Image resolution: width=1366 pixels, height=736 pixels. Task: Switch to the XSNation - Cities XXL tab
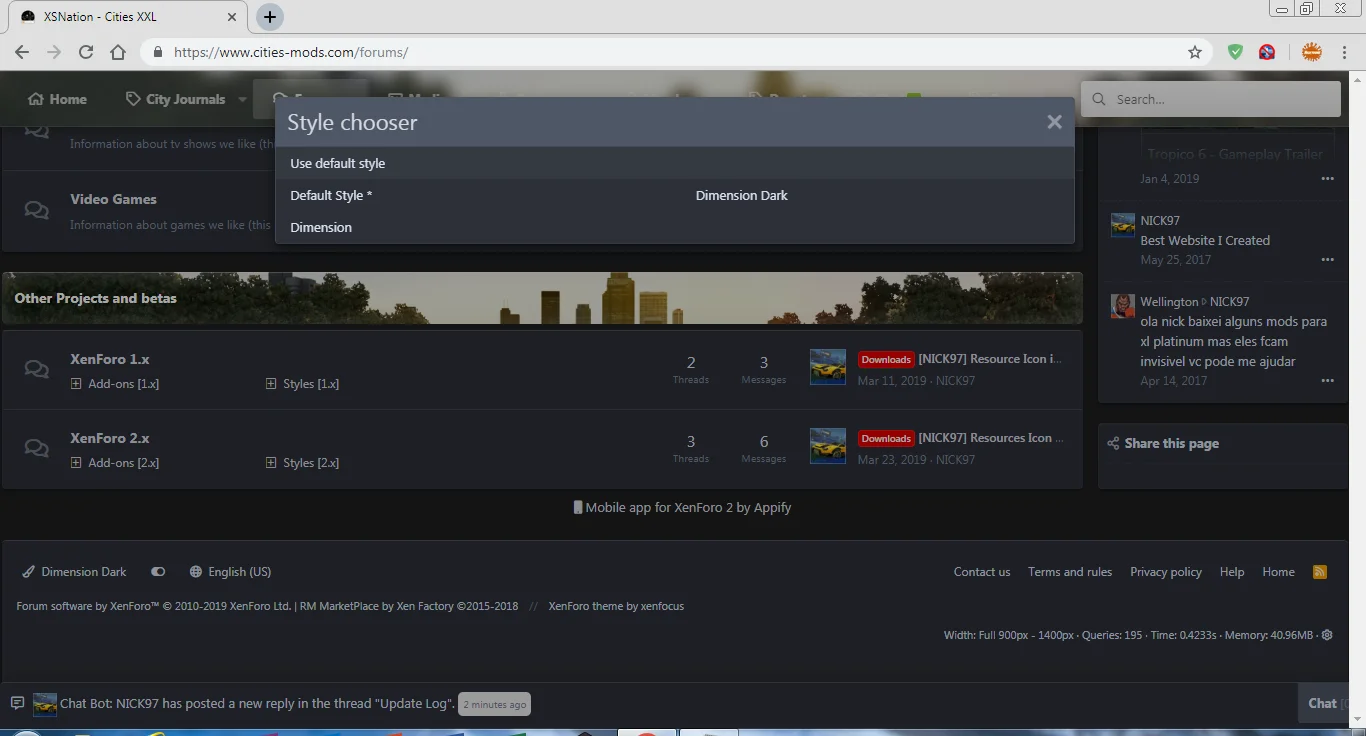[128, 17]
